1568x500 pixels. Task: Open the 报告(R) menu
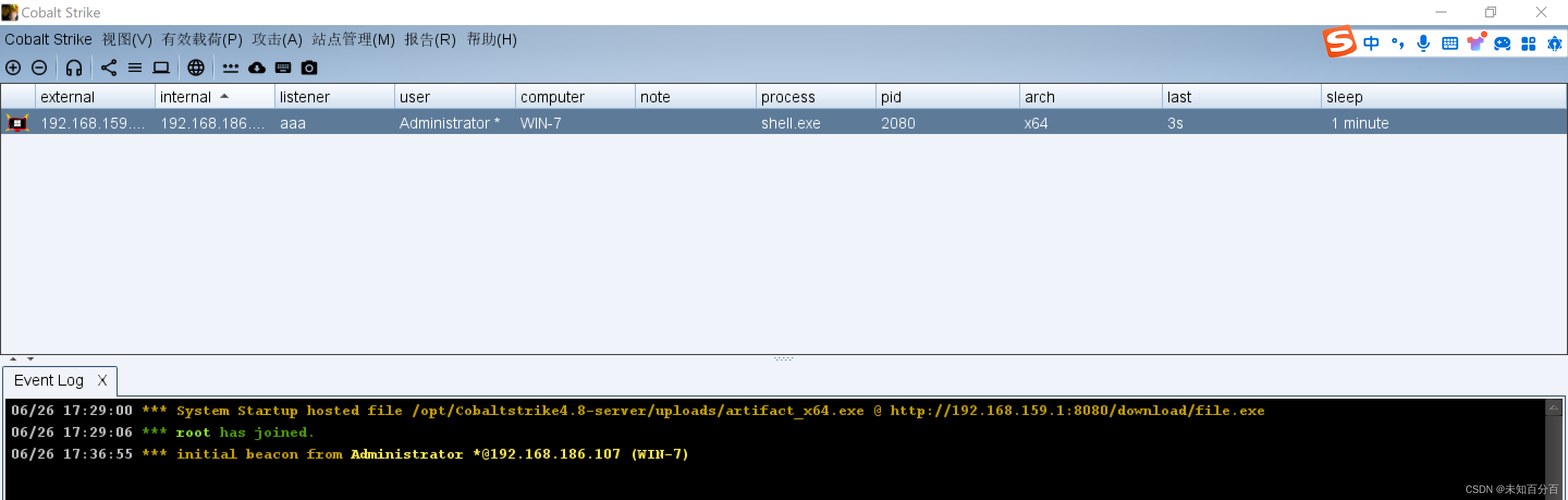coord(430,40)
